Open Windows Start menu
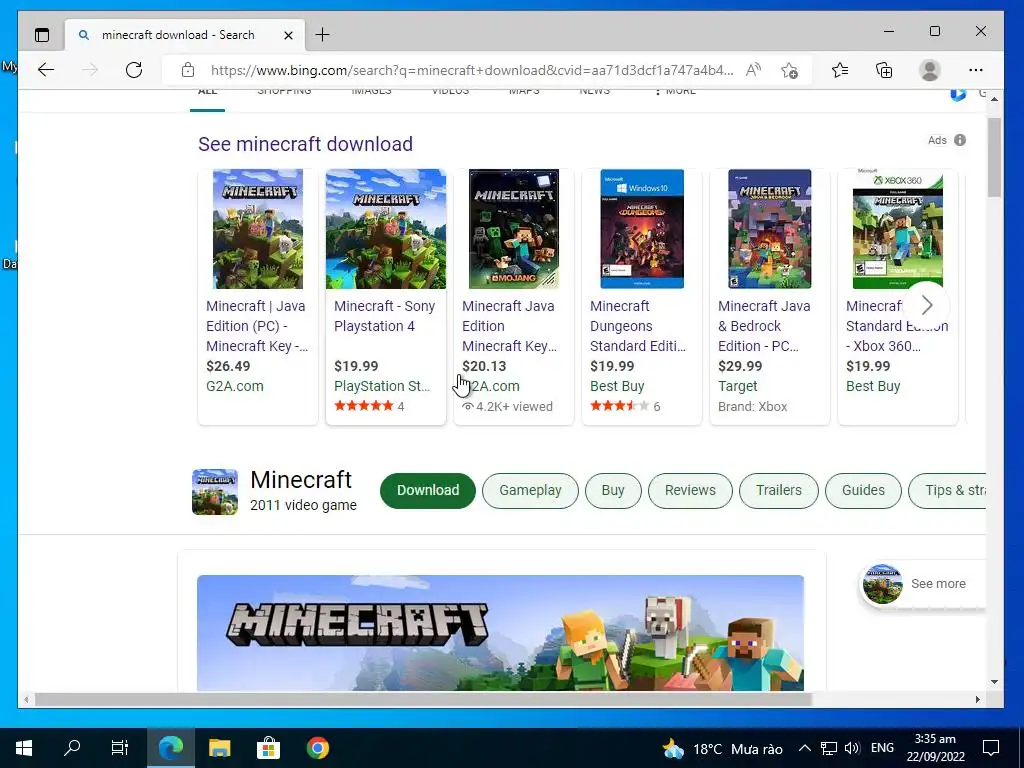 [24, 748]
